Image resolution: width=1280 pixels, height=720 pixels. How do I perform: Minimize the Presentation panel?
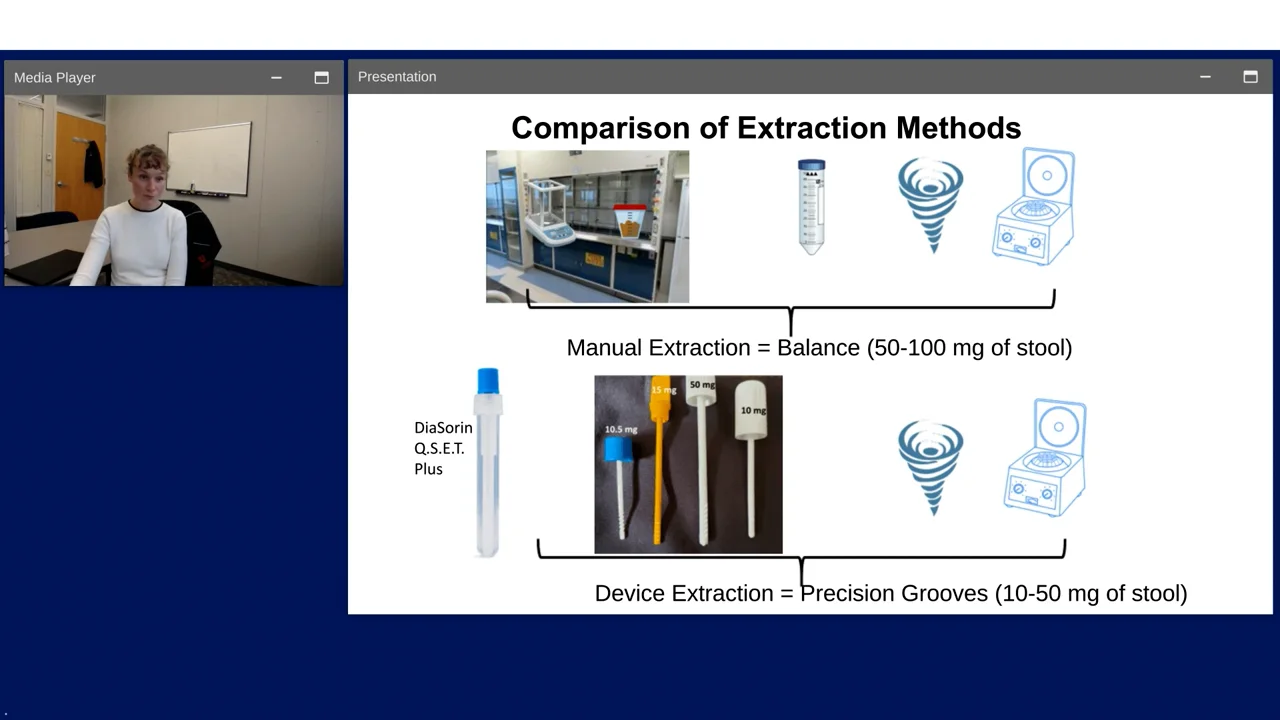(1205, 76)
